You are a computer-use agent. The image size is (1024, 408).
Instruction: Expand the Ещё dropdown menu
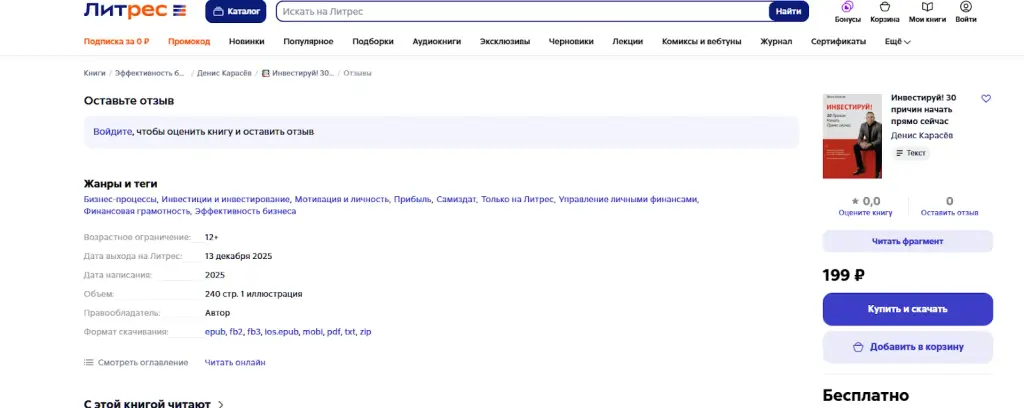point(898,41)
